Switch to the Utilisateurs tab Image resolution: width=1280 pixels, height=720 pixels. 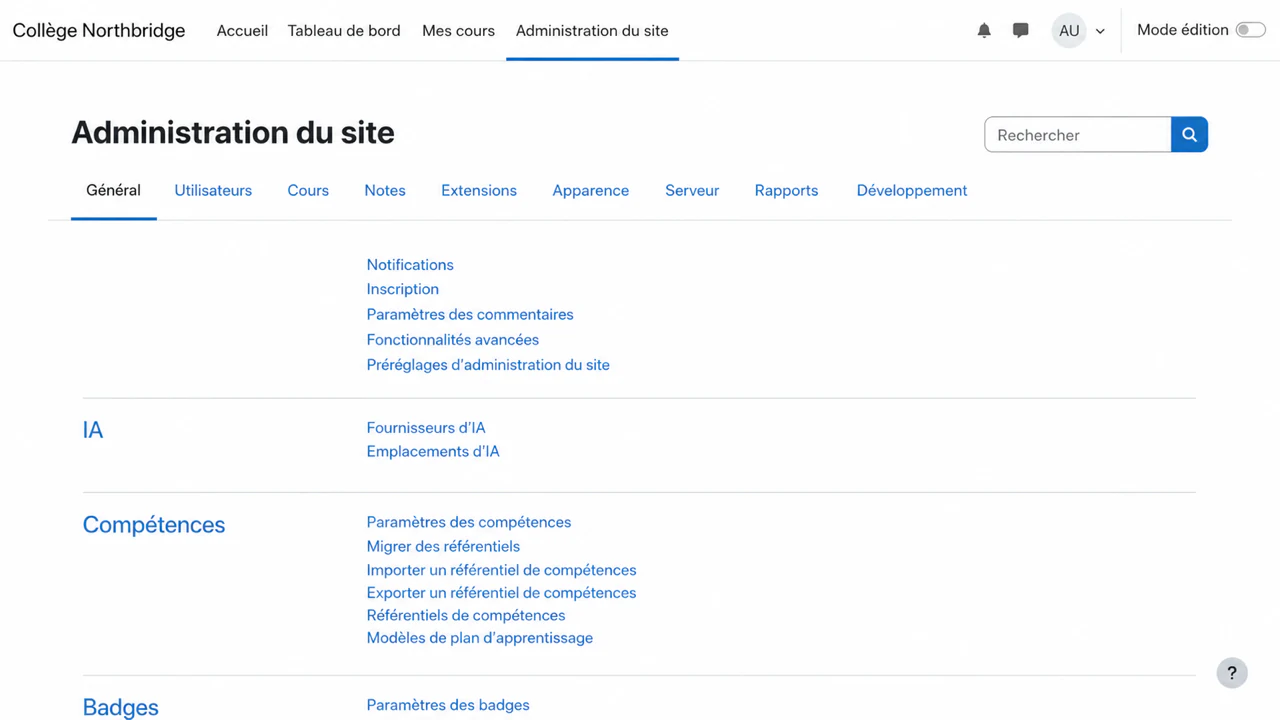213,190
